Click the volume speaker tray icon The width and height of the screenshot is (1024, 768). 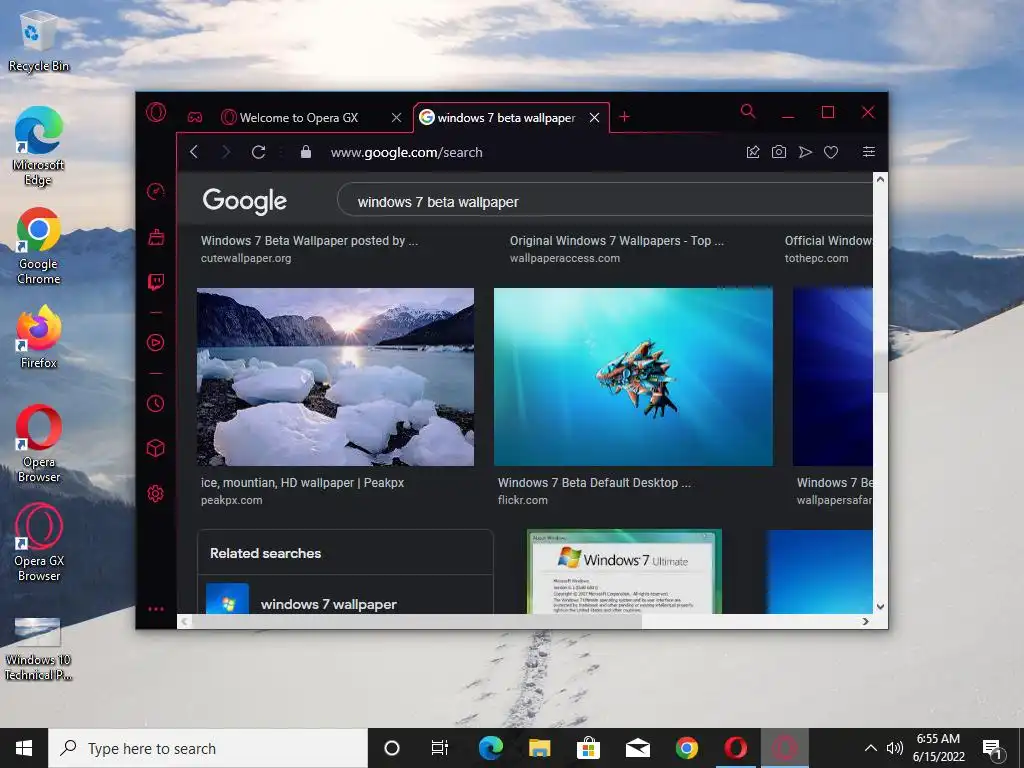[x=895, y=748]
